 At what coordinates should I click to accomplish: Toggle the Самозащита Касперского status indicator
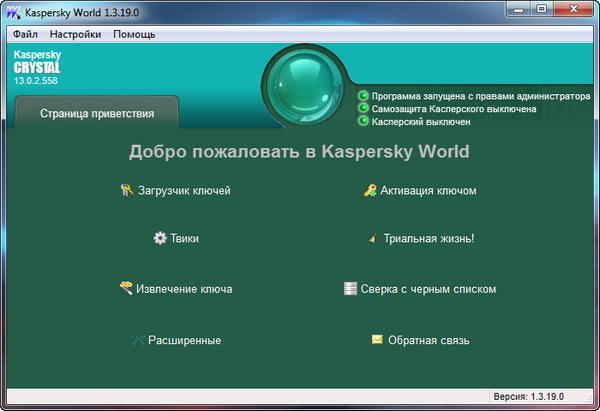[364, 108]
